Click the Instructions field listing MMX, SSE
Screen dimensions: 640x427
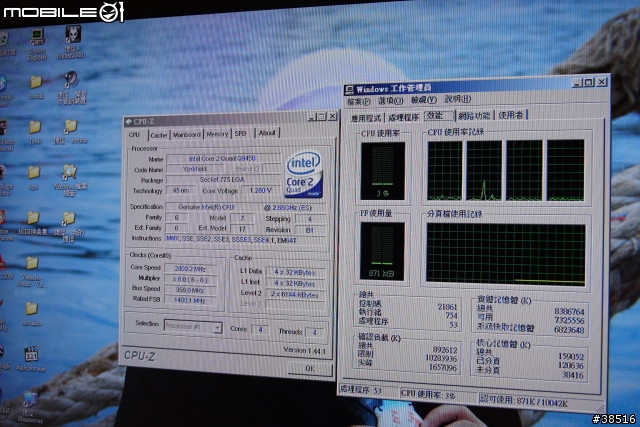[247, 240]
